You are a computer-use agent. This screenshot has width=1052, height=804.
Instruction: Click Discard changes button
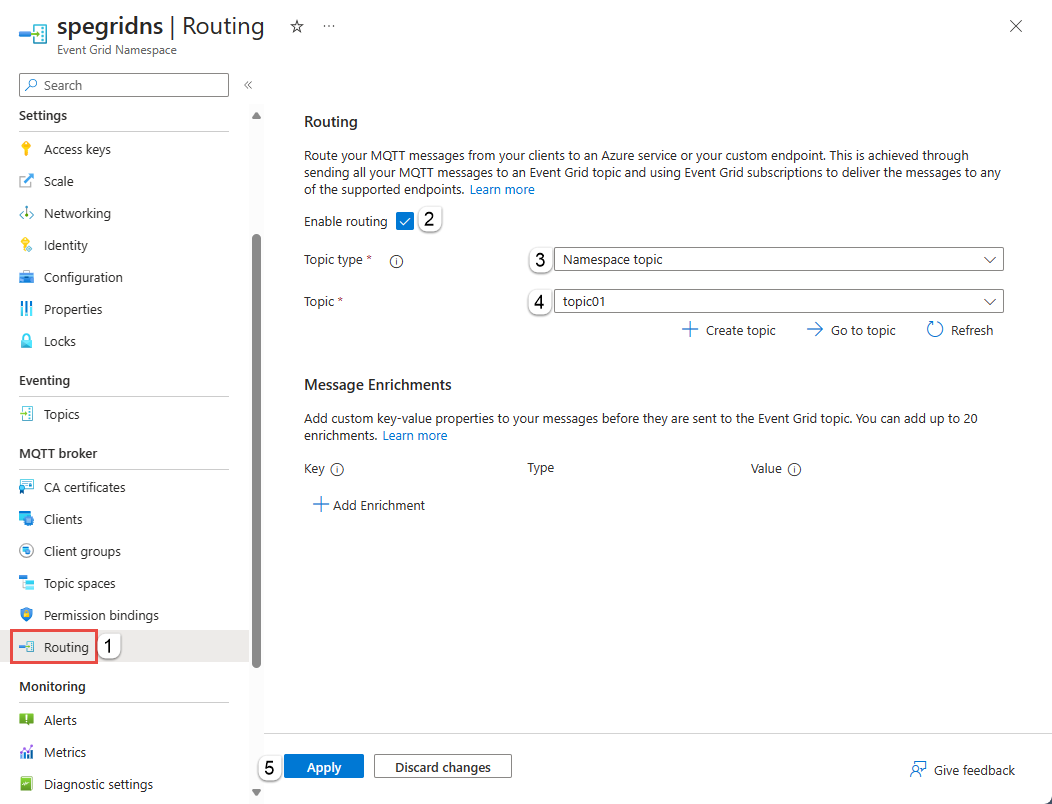click(x=443, y=766)
